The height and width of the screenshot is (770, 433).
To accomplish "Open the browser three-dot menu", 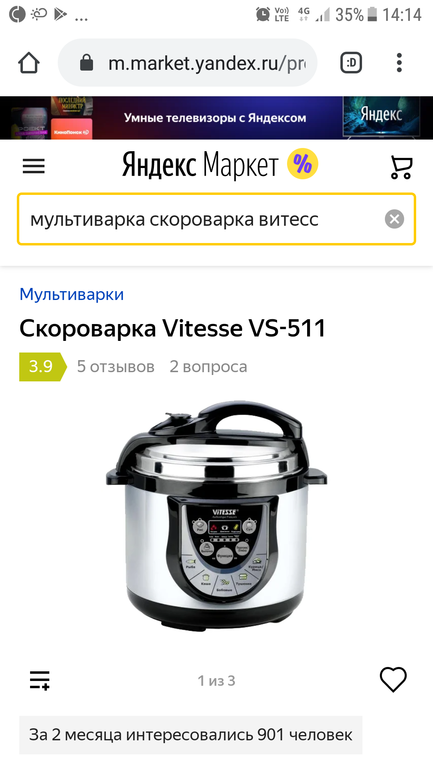I will [399, 63].
